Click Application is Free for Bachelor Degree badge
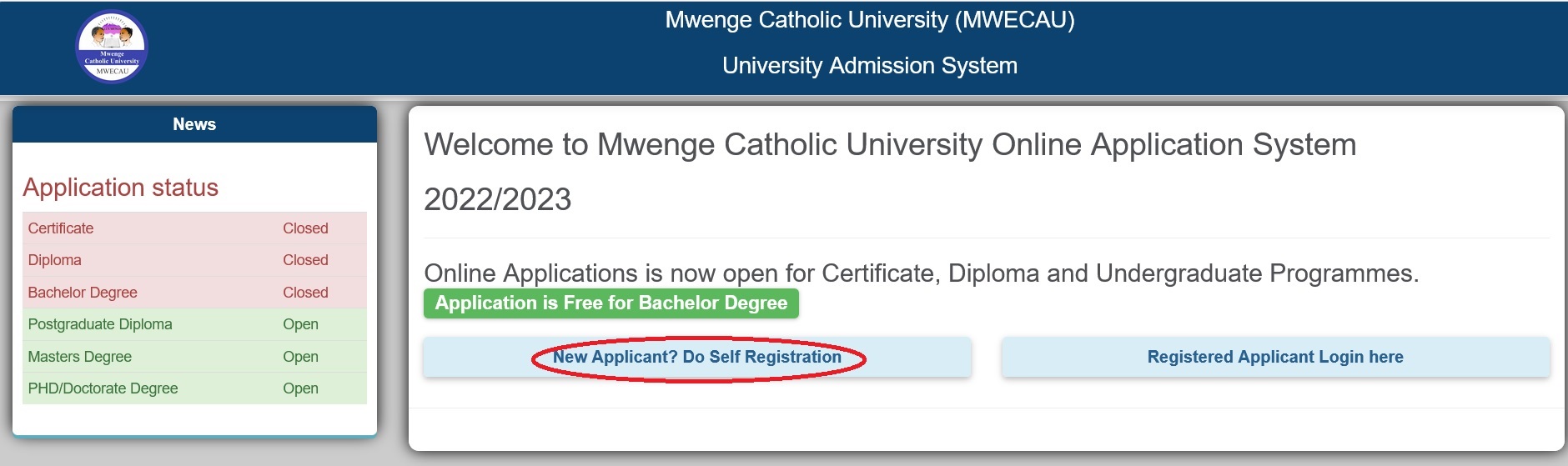 click(611, 303)
